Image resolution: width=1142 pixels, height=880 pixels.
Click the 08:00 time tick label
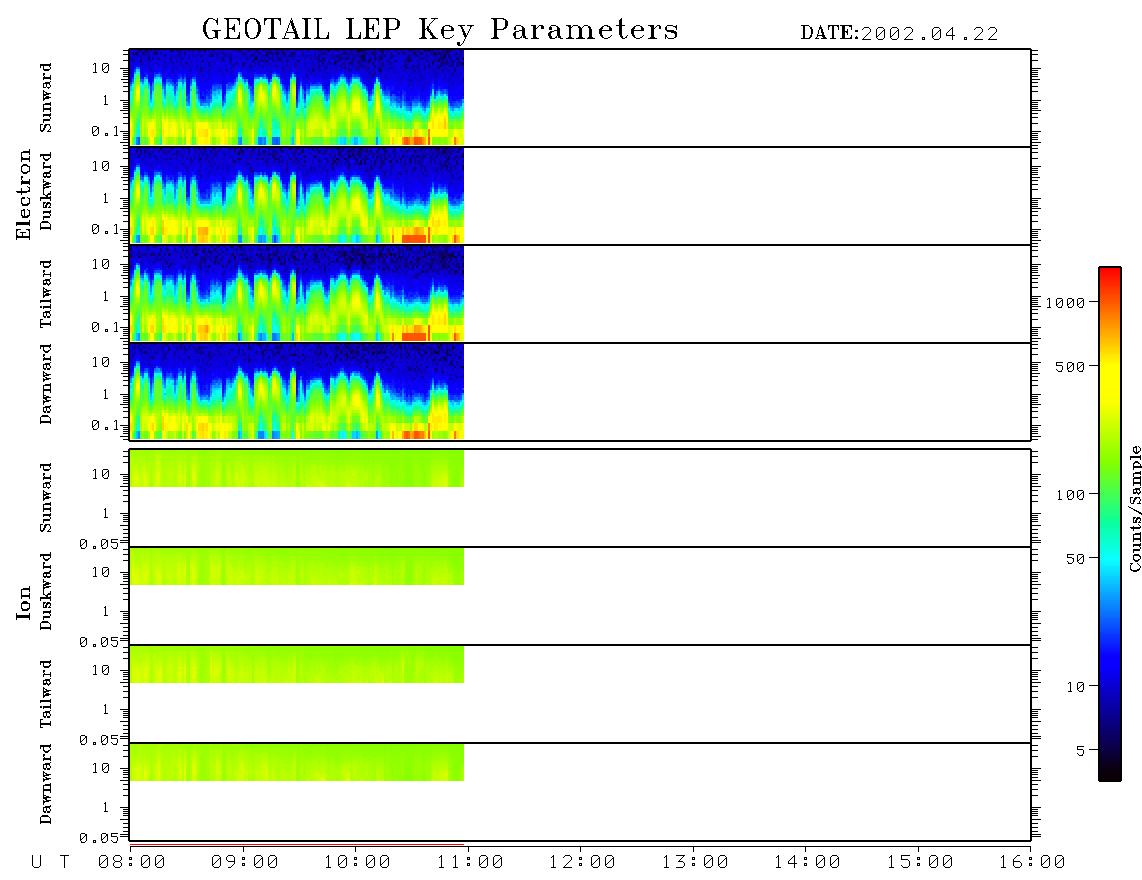[x=132, y=863]
